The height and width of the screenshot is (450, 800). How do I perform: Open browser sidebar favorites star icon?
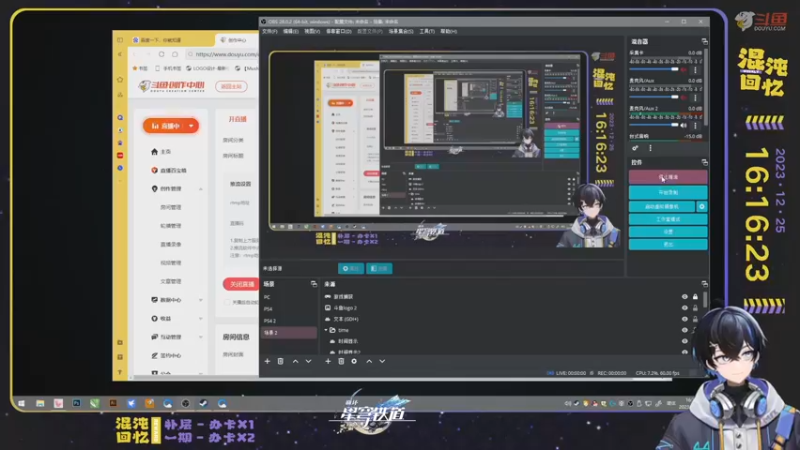tap(120, 80)
